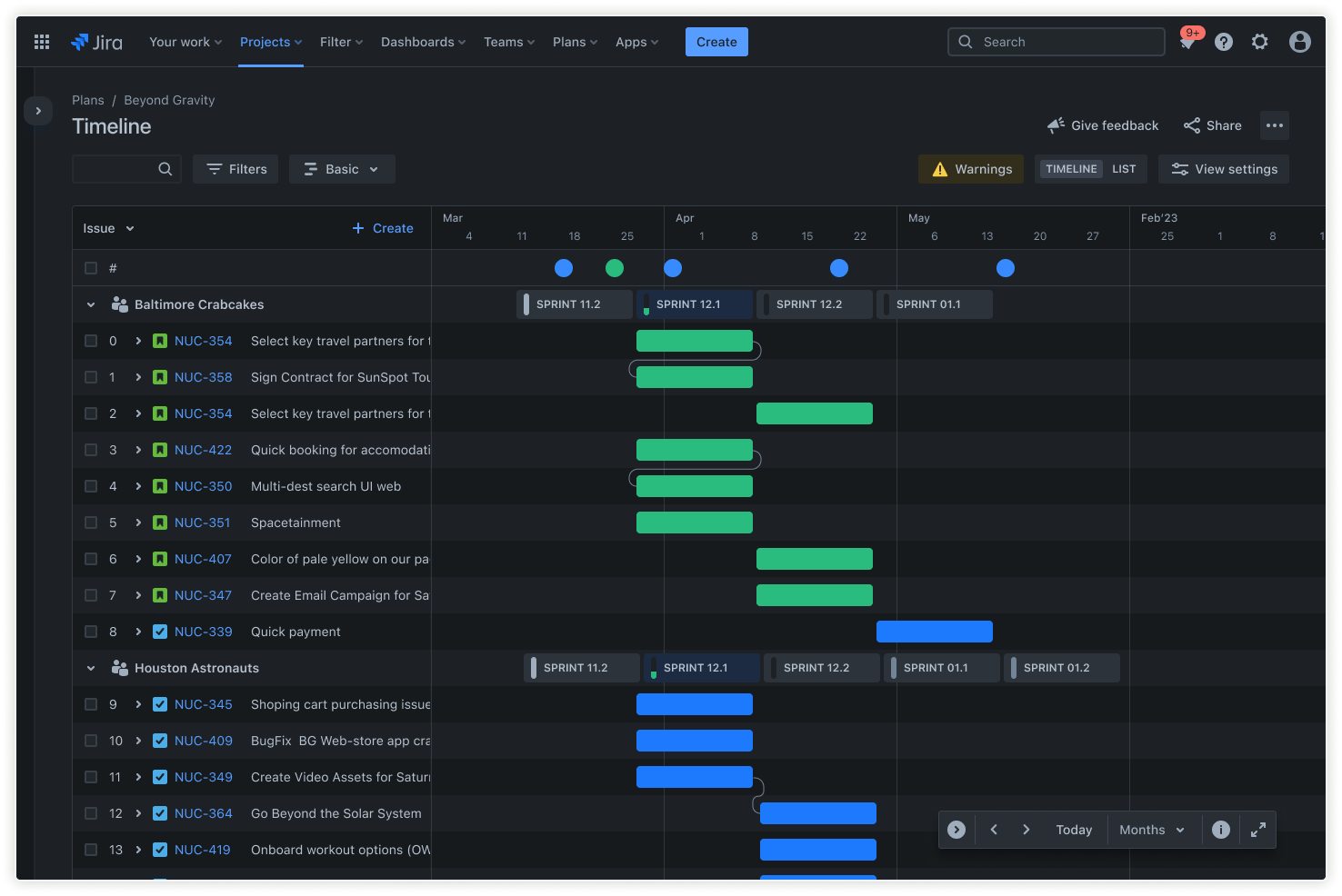Open the notifications bell
The height and width of the screenshot is (896, 1342).
(x=1187, y=41)
